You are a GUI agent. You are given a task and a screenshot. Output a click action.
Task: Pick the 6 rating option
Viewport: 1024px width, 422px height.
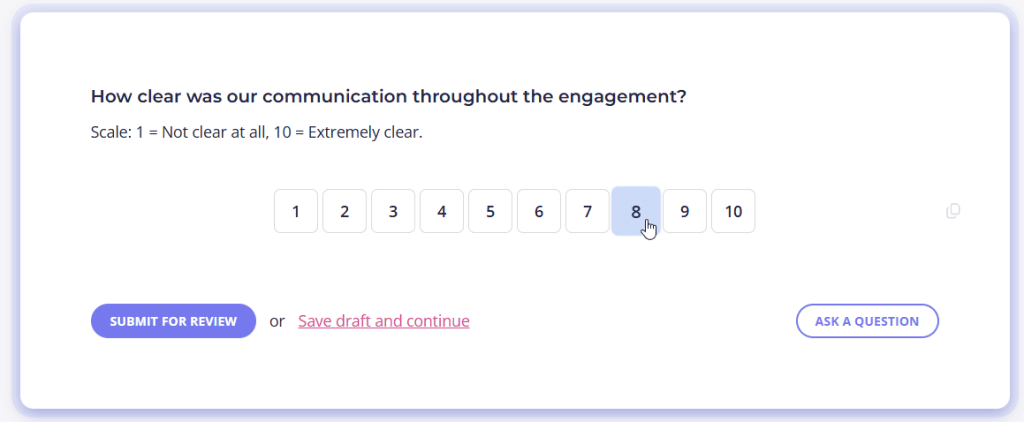(x=539, y=211)
